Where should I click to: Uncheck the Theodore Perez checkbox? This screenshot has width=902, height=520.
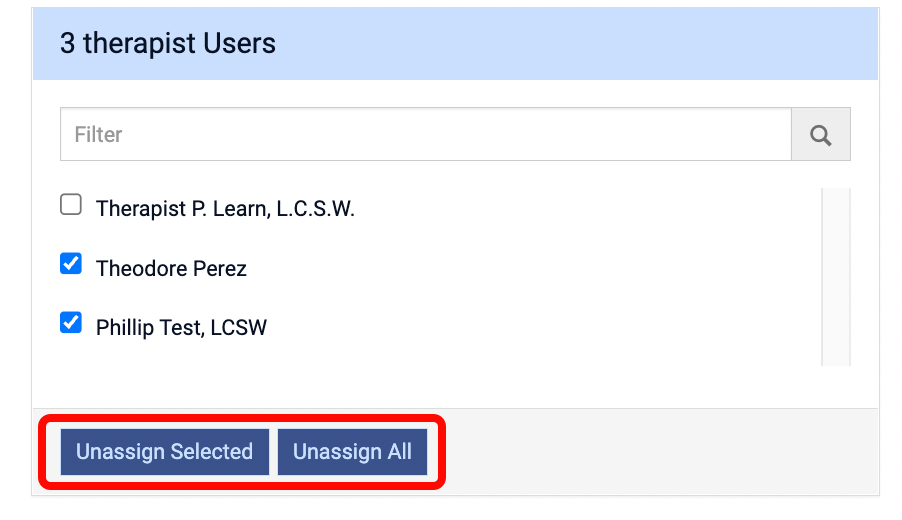(71, 264)
